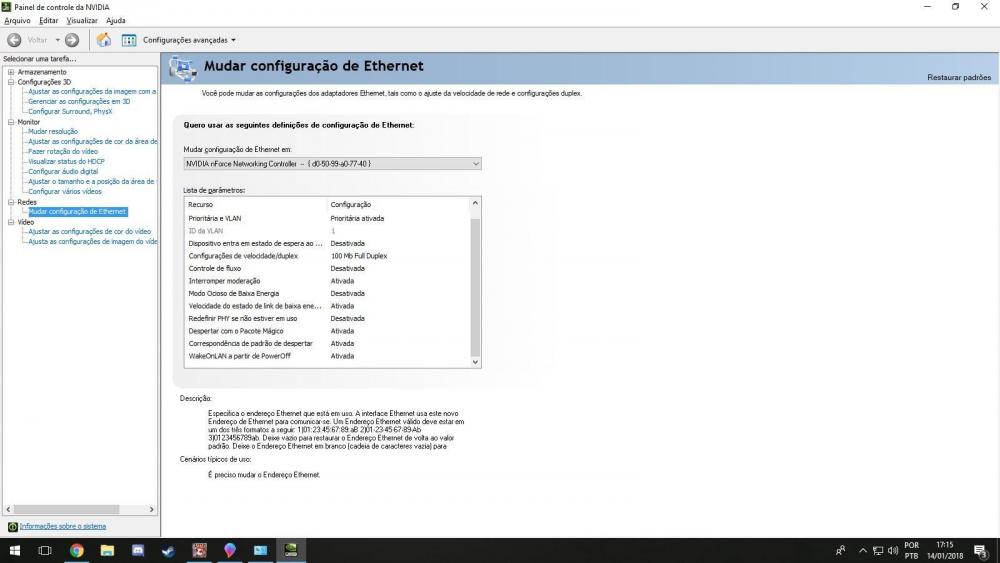Launch Google Chrome from the taskbar

point(77,551)
